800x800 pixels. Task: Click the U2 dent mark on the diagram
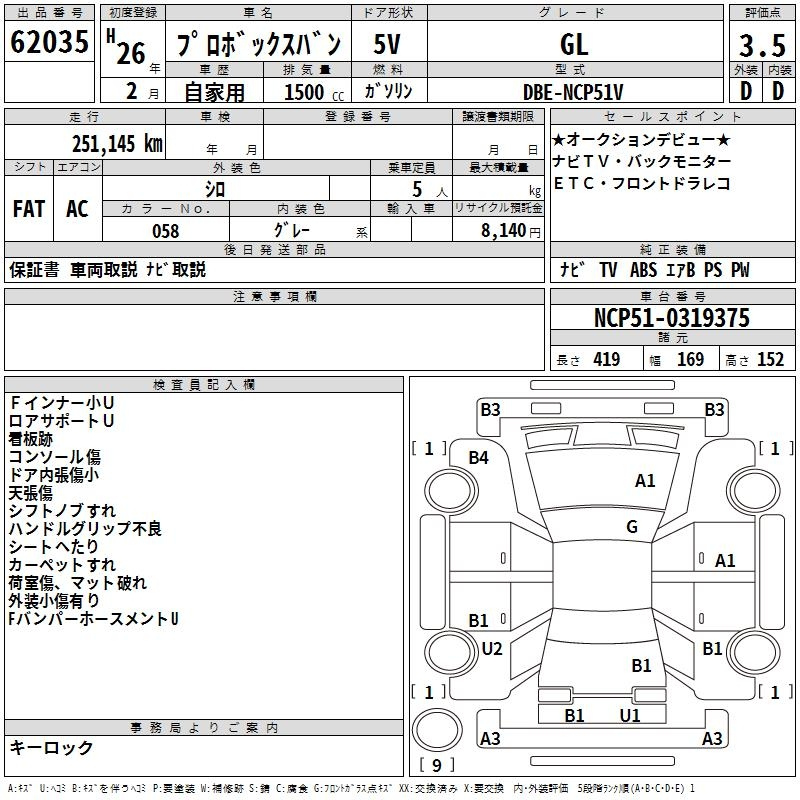tap(492, 649)
